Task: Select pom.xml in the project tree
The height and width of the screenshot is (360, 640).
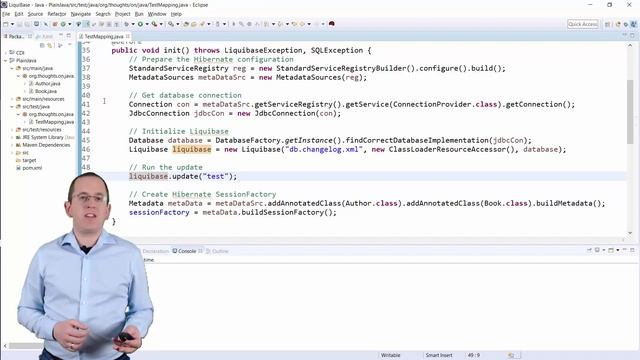Action: pos(29,168)
